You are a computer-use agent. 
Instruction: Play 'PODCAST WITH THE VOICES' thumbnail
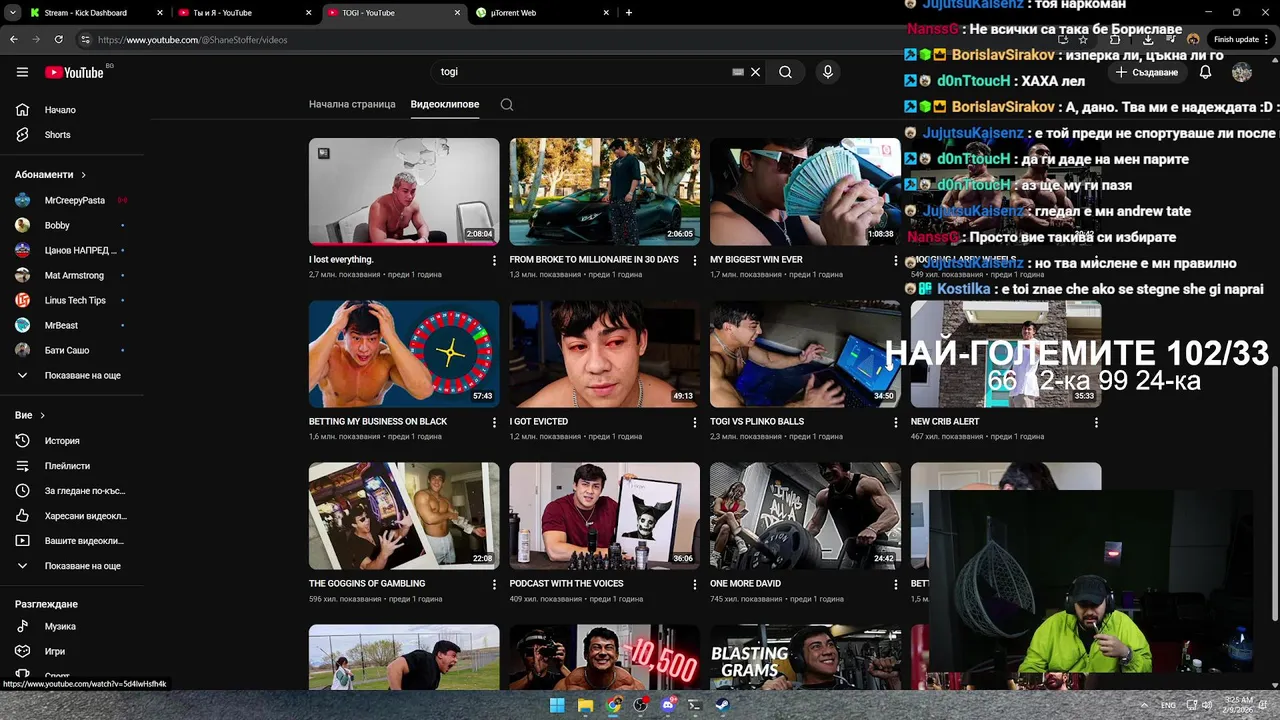pyautogui.click(x=605, y=516)
